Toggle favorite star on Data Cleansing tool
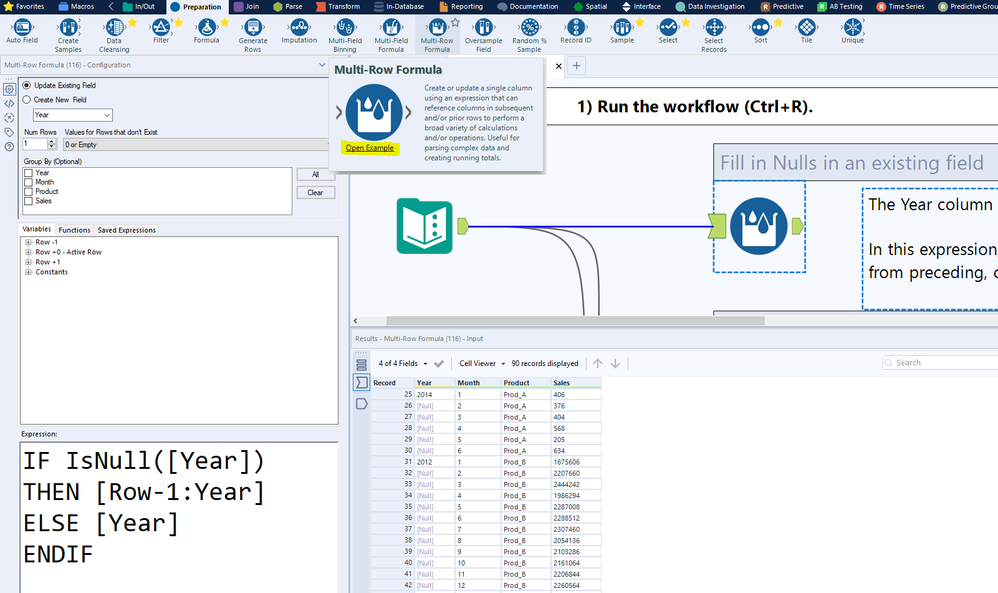 pos(132,22)
